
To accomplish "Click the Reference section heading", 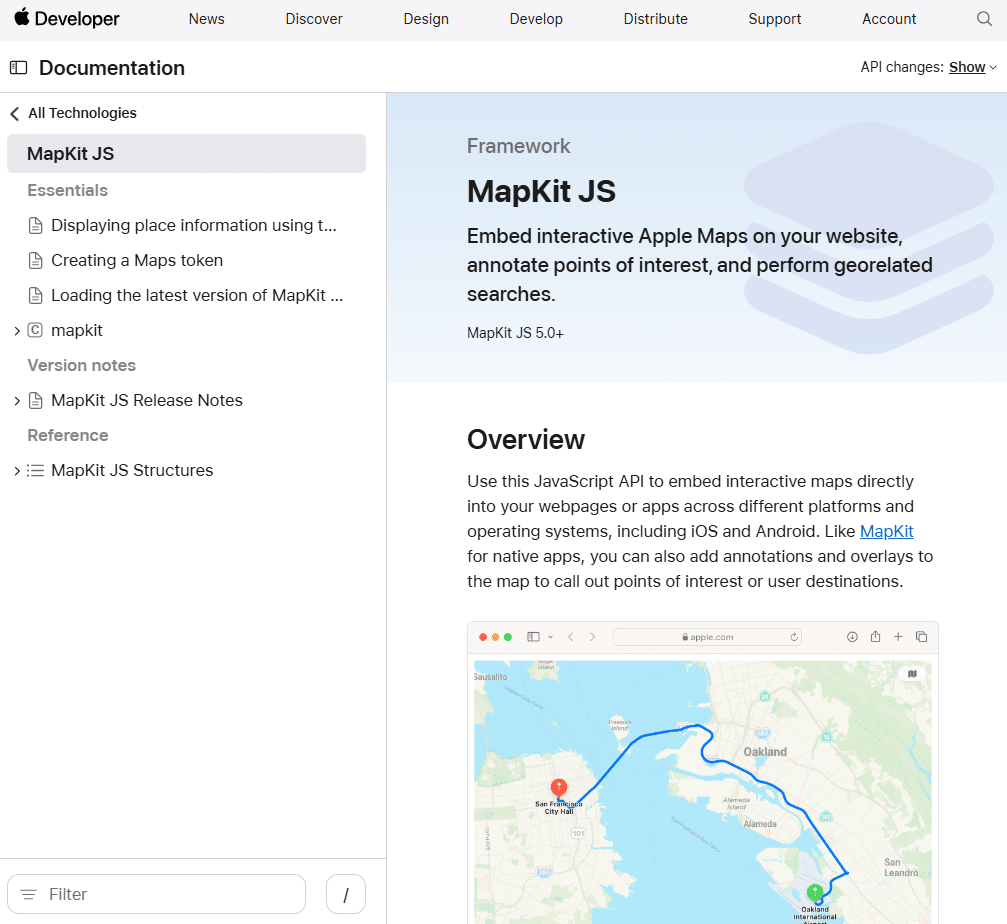I will click(x=67, y=435).
